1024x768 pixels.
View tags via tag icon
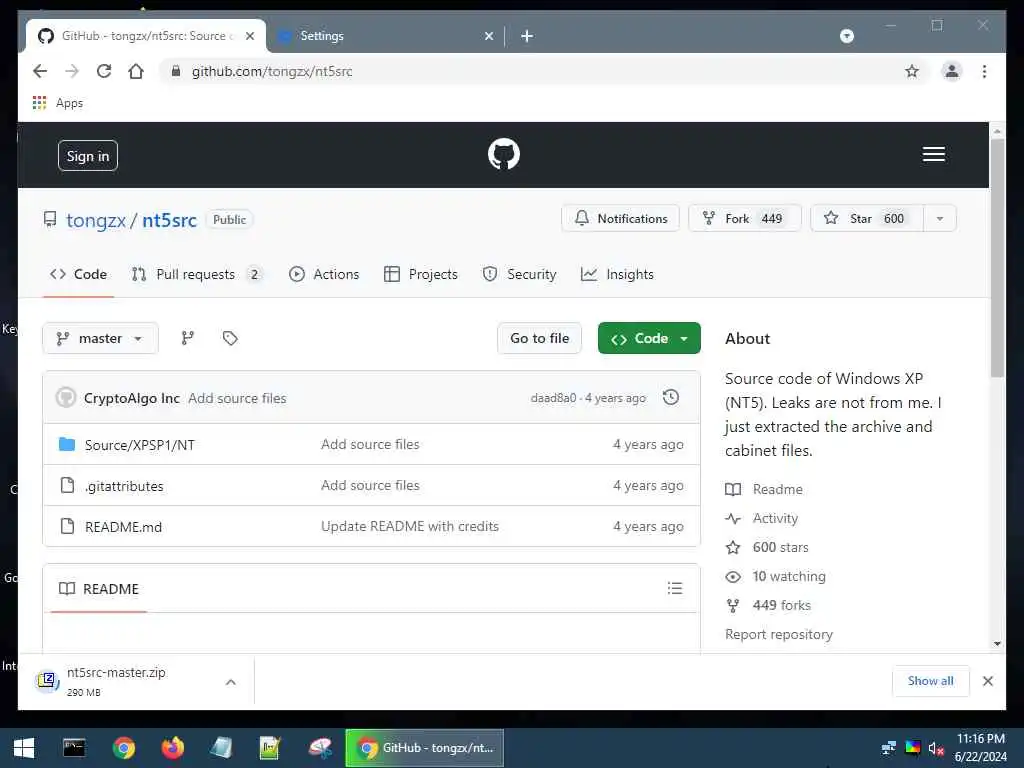(x=230, y=338)
